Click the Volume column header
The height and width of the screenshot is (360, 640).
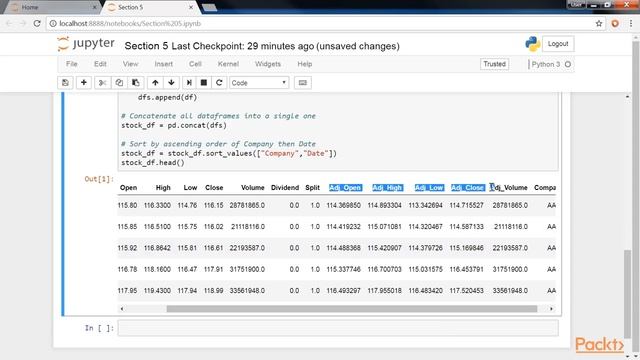253,188
